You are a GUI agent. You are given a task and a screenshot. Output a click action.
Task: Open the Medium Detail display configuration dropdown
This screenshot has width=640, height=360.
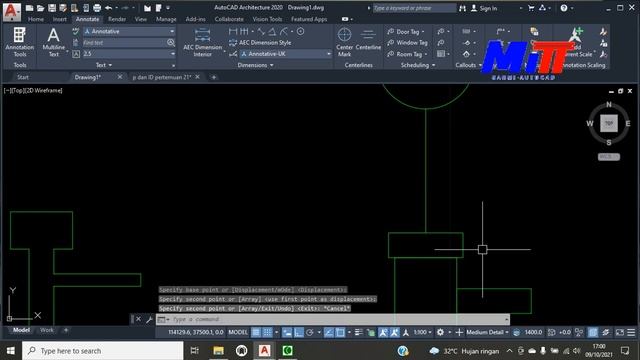[487, 332]
